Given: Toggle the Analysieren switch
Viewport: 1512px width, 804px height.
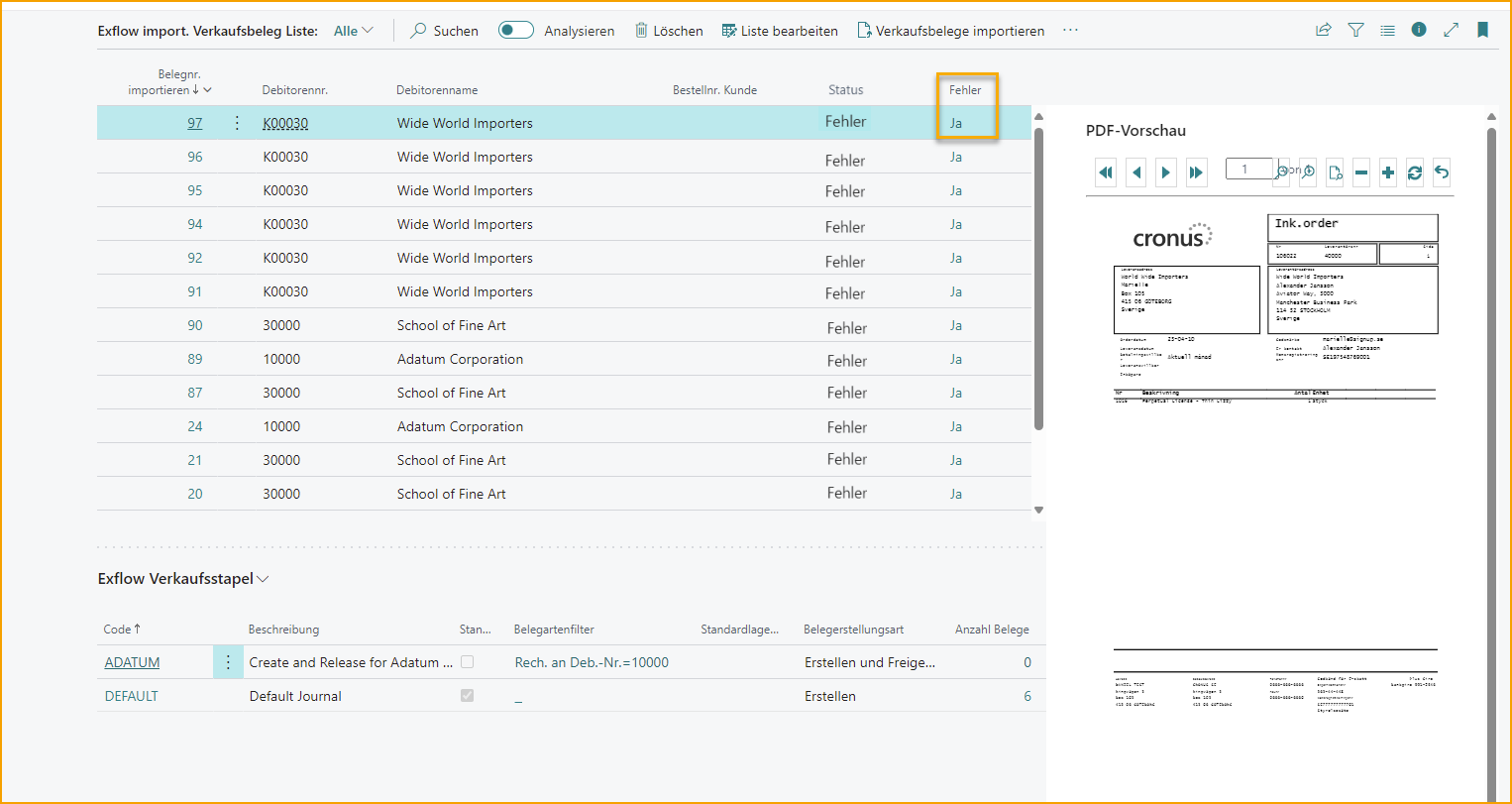Looking at the screenshot, I should [515, 30].
